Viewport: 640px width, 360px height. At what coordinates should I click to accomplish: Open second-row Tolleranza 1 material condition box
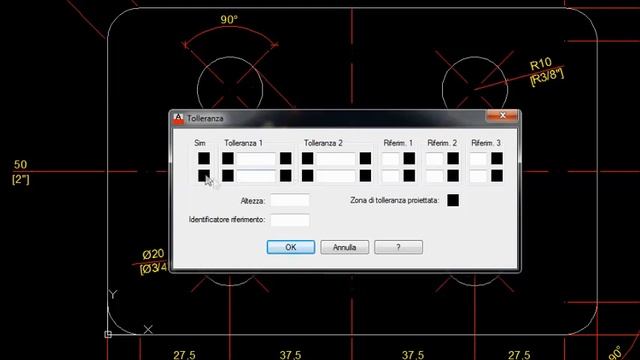286,176
